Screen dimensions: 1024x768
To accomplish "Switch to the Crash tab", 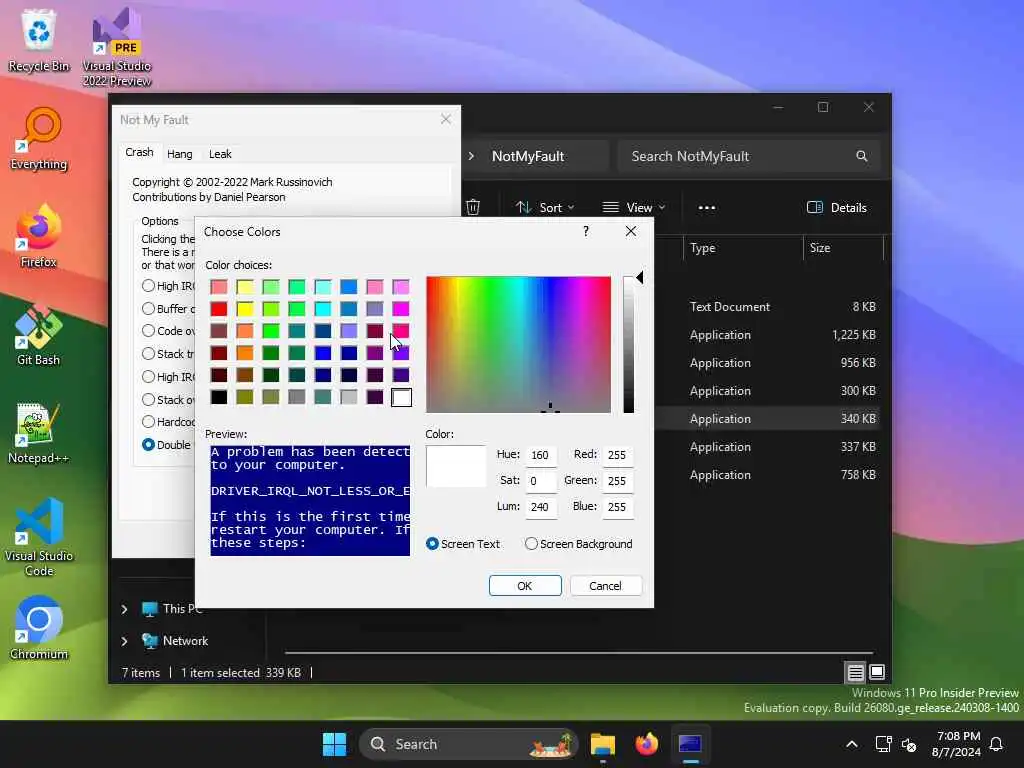I will point(139,152).
